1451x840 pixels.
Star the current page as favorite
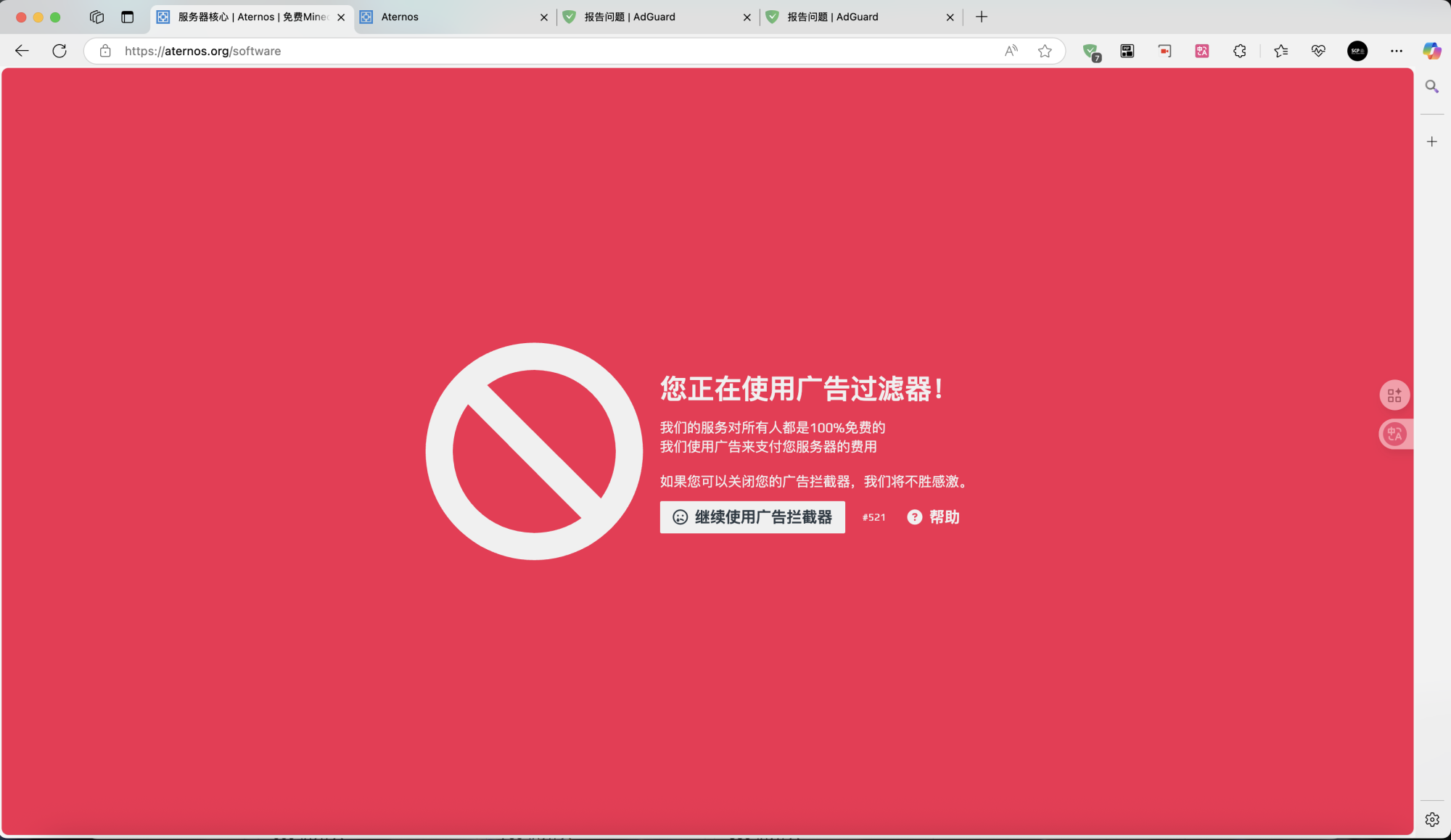tap(1045, 51)
